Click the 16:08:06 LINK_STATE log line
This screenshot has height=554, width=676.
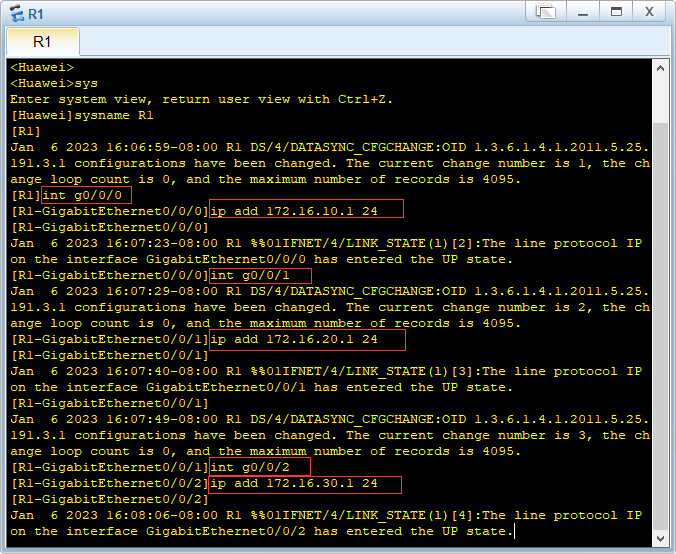coord(326,516)
